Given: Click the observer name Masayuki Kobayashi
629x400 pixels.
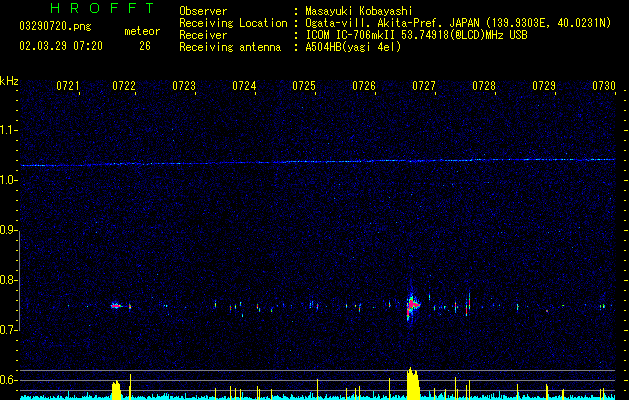Looking at the screenshot, I should 359,11.
